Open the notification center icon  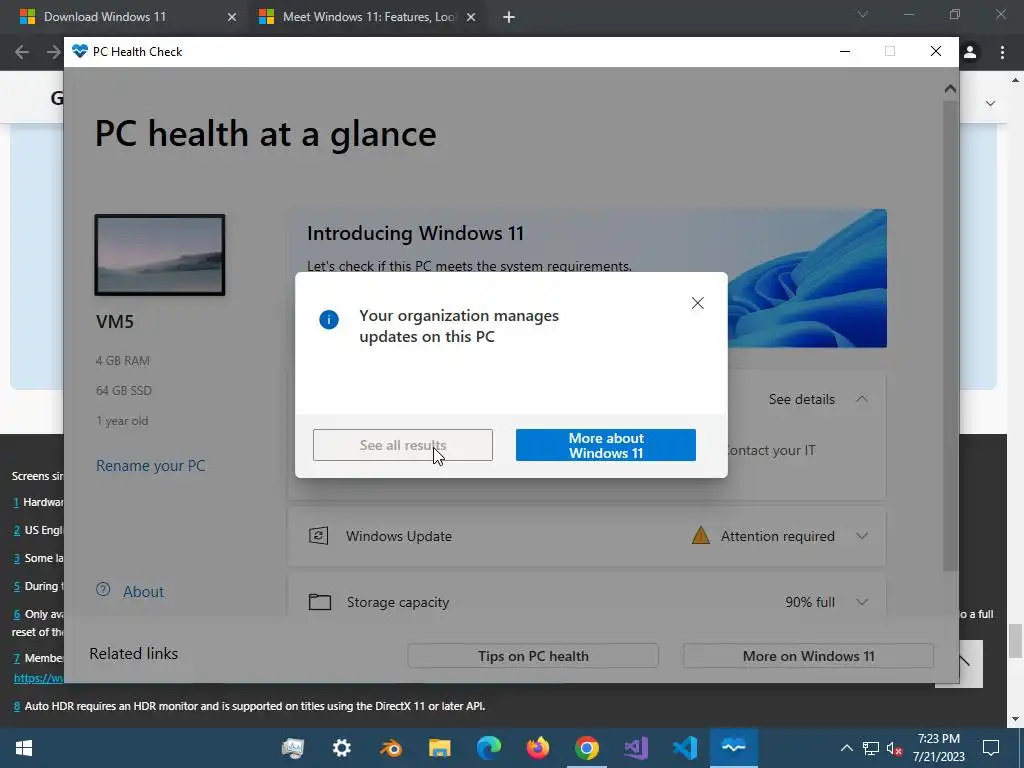991,748
